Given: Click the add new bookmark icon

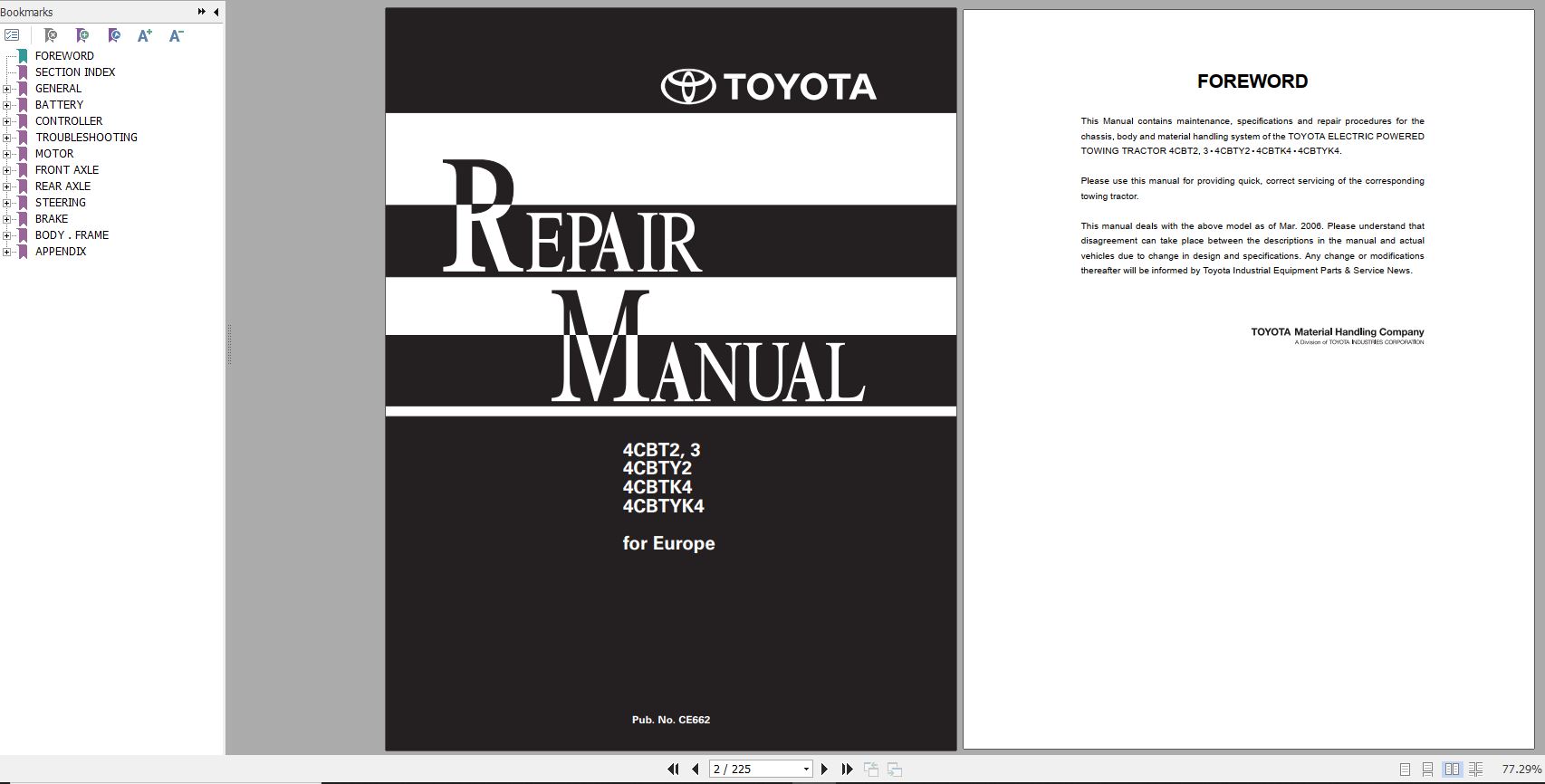Looking at the screenshot, I should coord(82,35).
